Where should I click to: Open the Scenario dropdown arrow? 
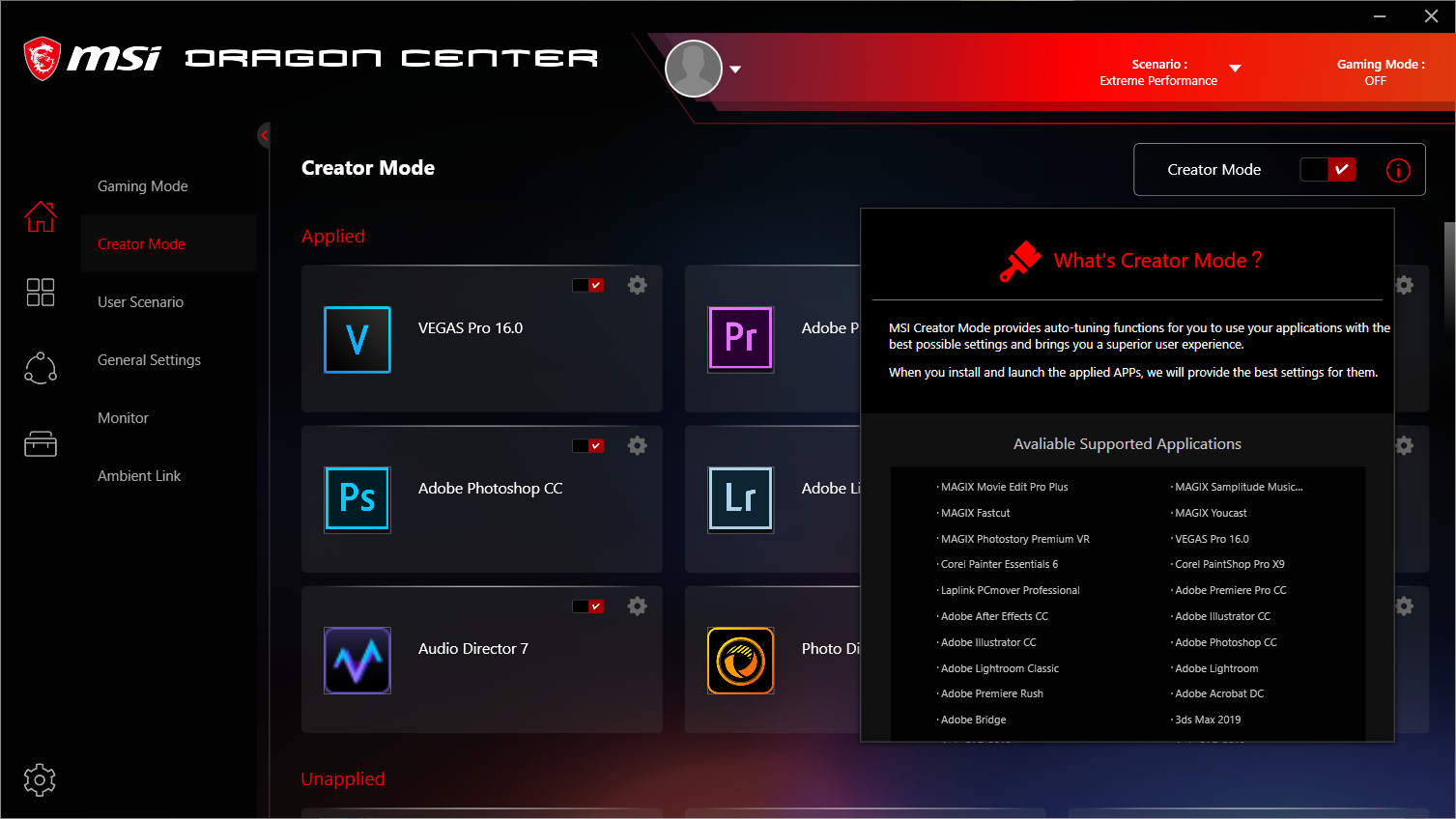tap(1235, 69)
